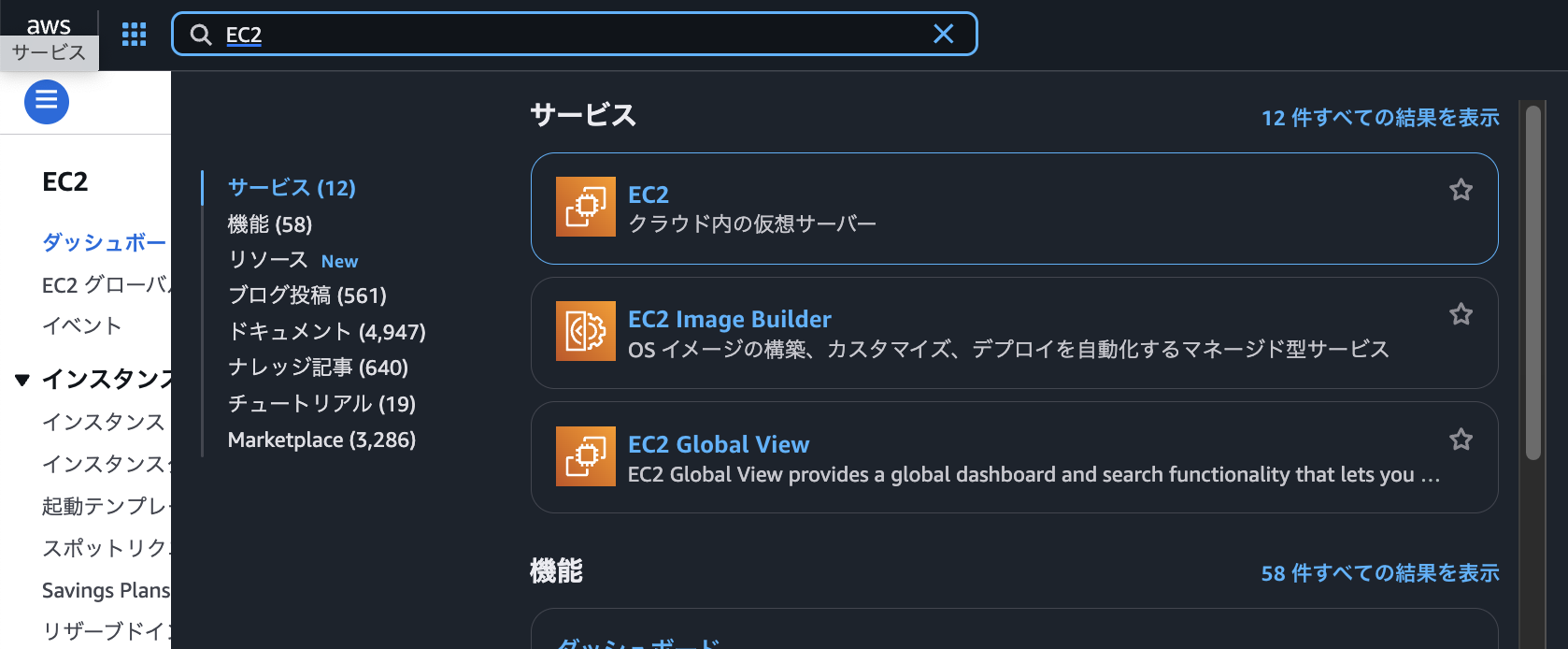The height and width of the screenshot is (649, 1568).
Task: Click the EC2 Global View icon
Action: tap(586, 456)
